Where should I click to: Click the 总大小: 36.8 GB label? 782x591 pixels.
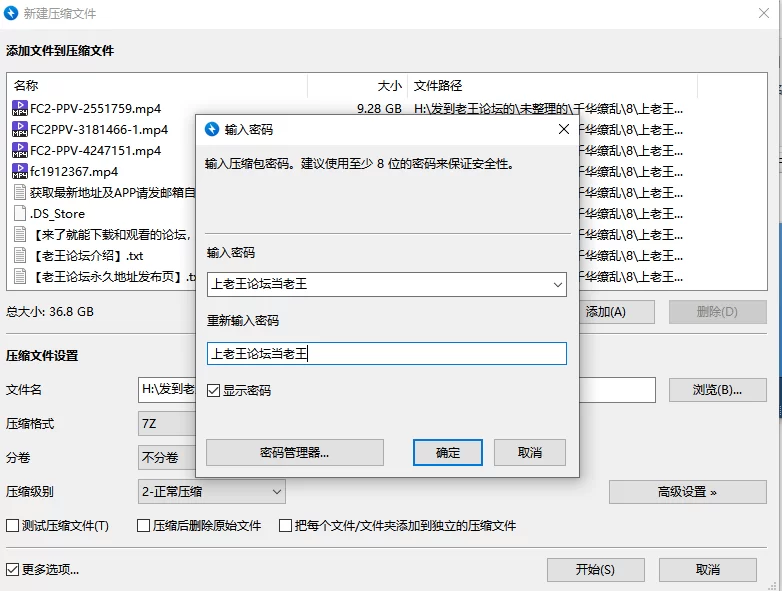(50, 312)
